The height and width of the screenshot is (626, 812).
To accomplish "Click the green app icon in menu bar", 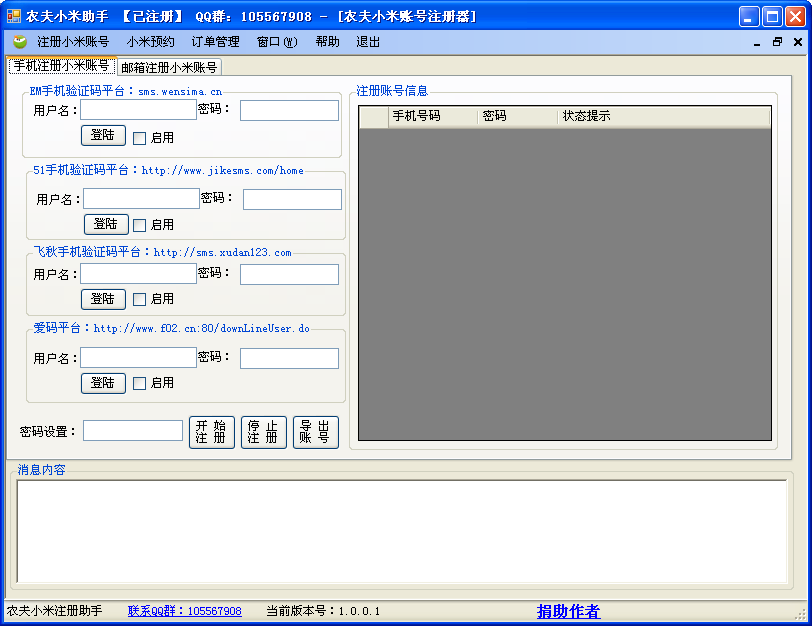I will pos(20,41).
